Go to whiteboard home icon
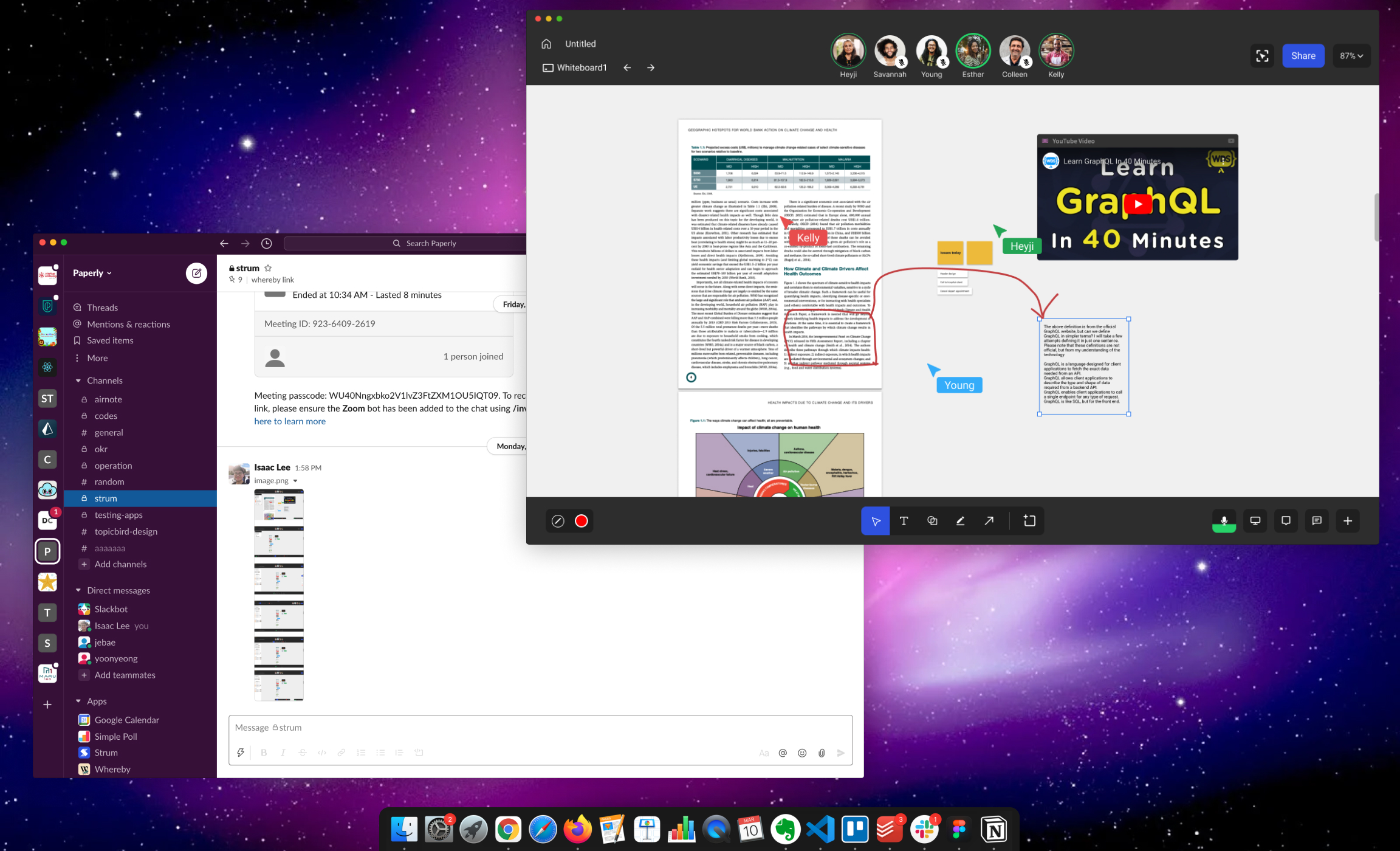The height and width of the screenshot is (851, 1400). click(x=546, y=44)
